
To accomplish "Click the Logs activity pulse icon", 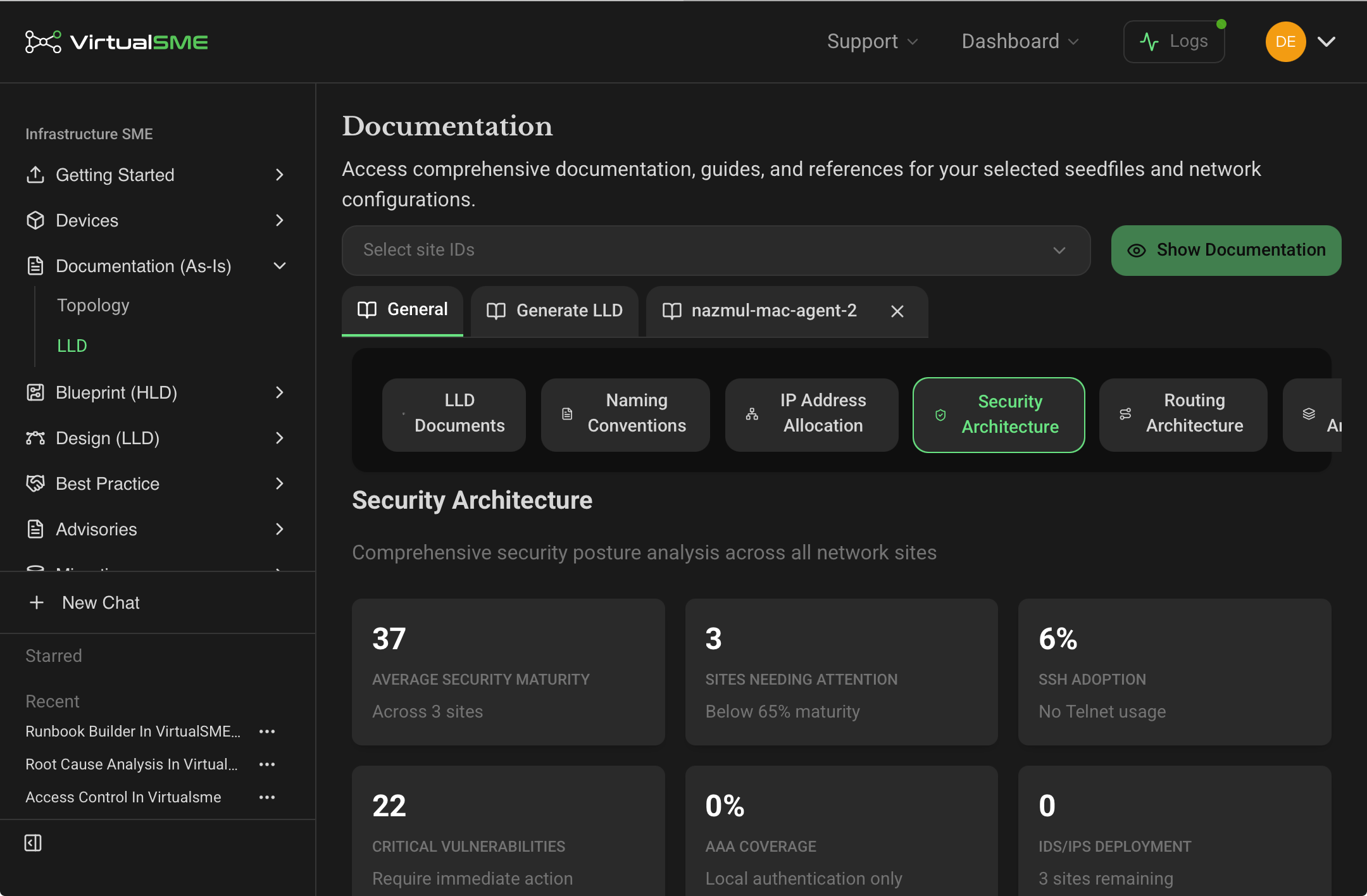I will tap(1149, 42).
